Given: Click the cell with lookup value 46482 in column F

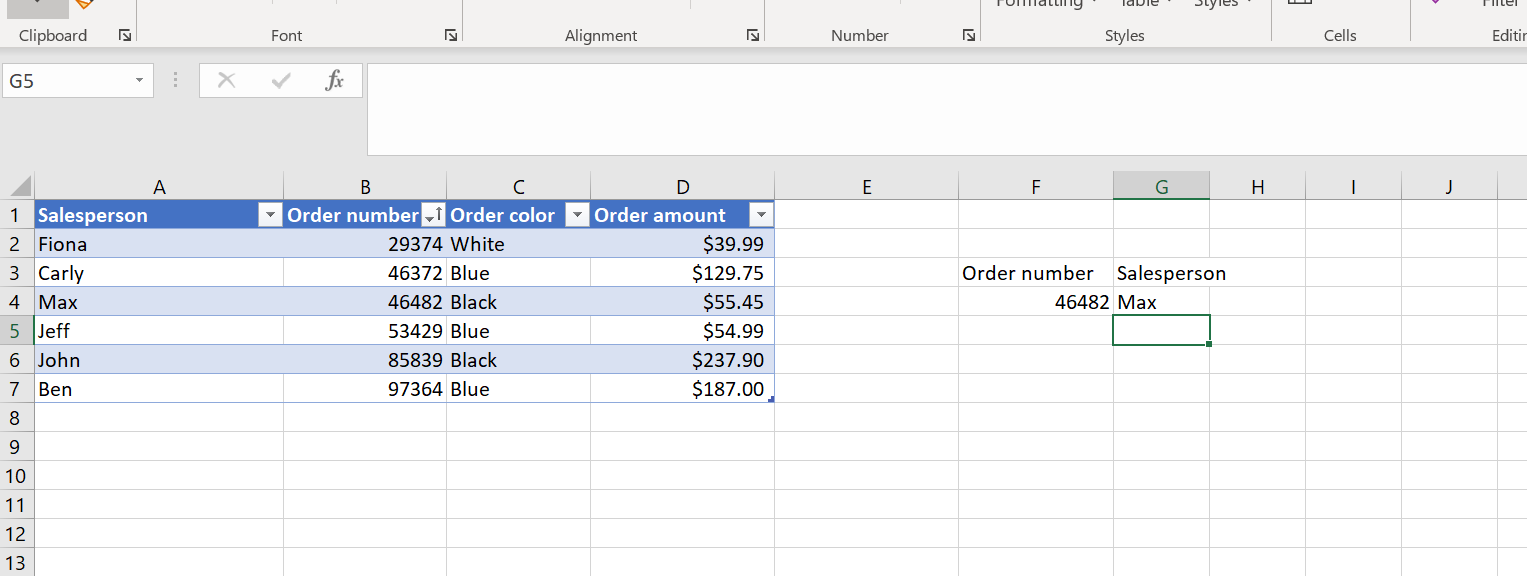Looking at the screenshot, I should 1035,302.
